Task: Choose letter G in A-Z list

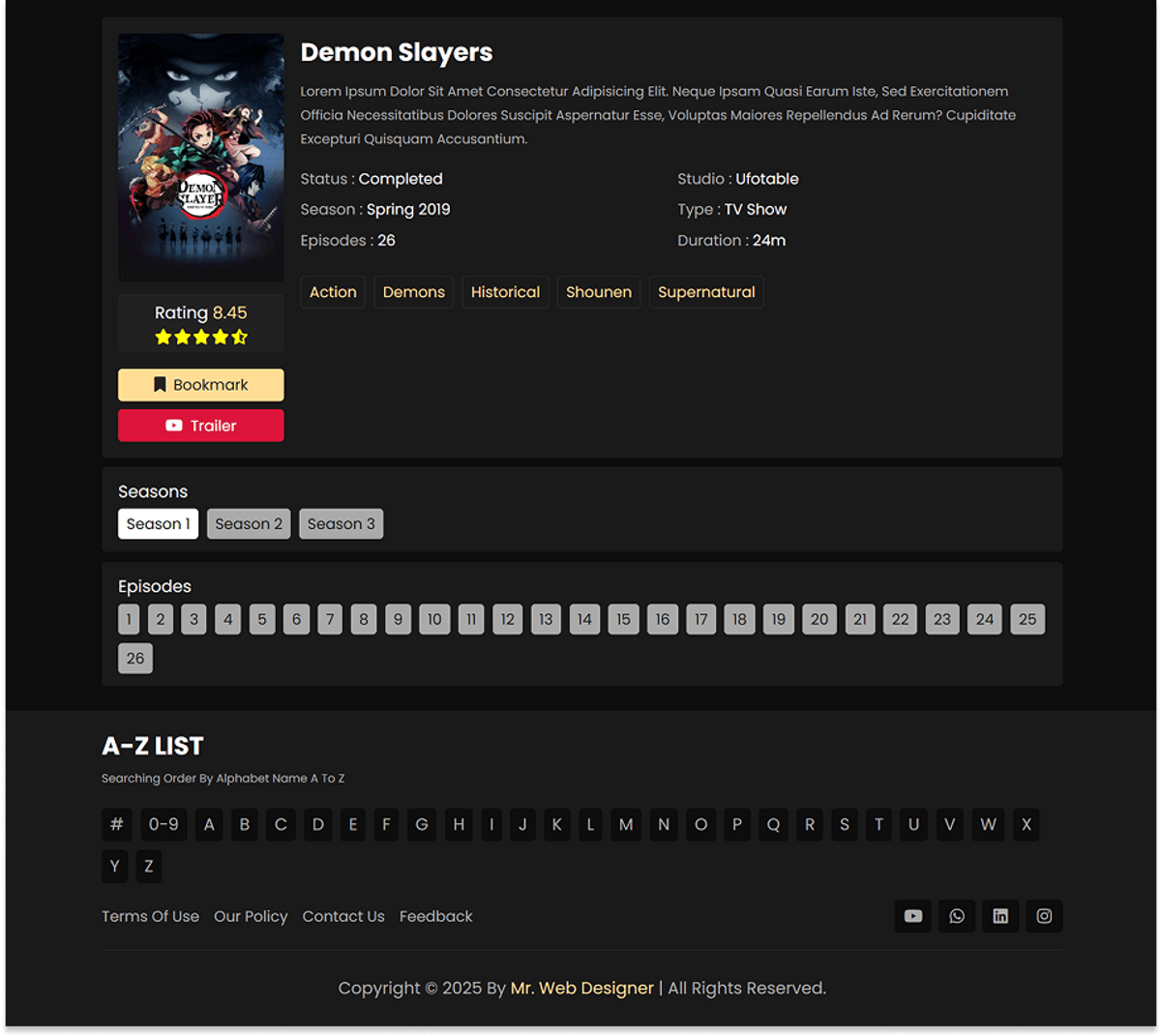Action: point(422,825)
